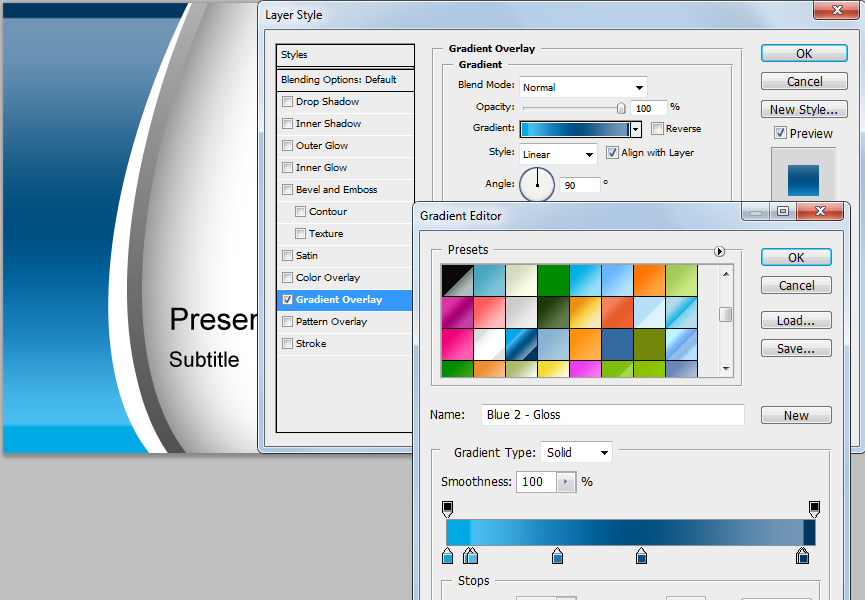Open the Style dropdown set to Linear
865x600 pixels.
point(557,154)
